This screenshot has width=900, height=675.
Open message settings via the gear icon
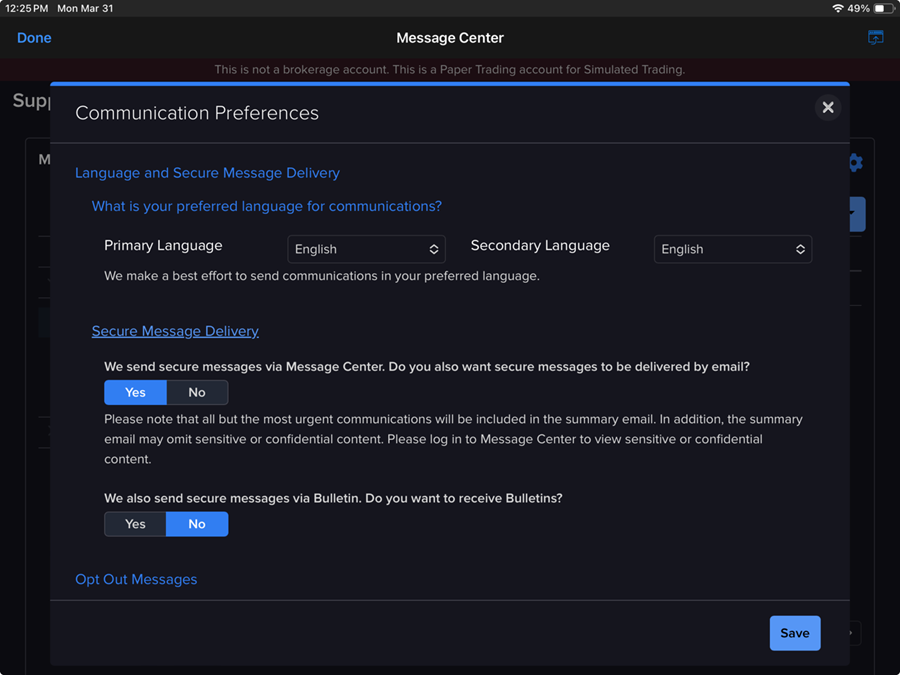[855, 162]
